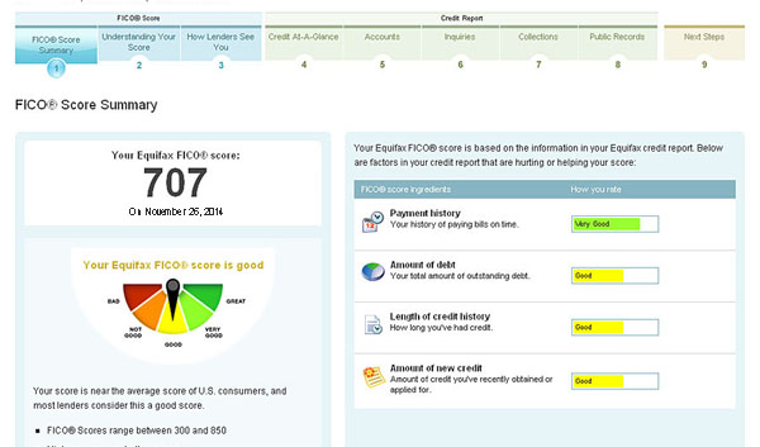Click the payment history calendar icon
760x447 pixels.
(373, 222)
